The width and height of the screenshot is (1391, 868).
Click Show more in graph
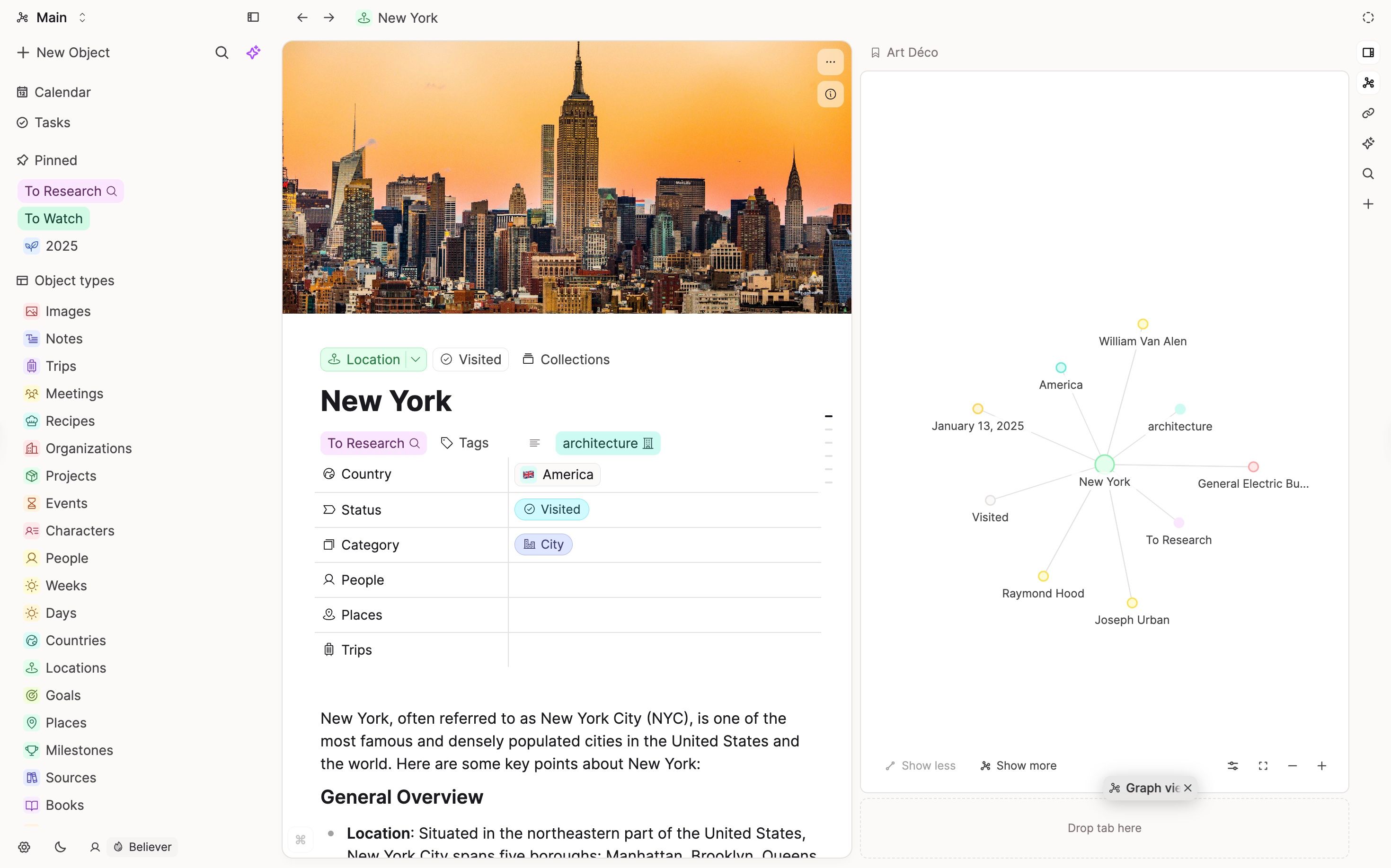click(x=1018, y=766)
